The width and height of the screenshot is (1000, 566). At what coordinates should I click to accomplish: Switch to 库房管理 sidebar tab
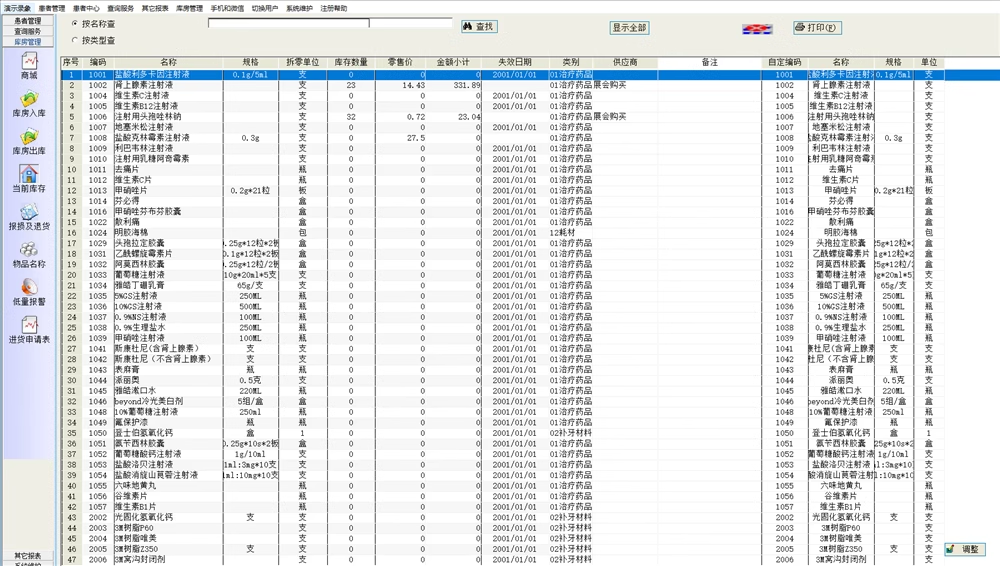pos(28,41)
